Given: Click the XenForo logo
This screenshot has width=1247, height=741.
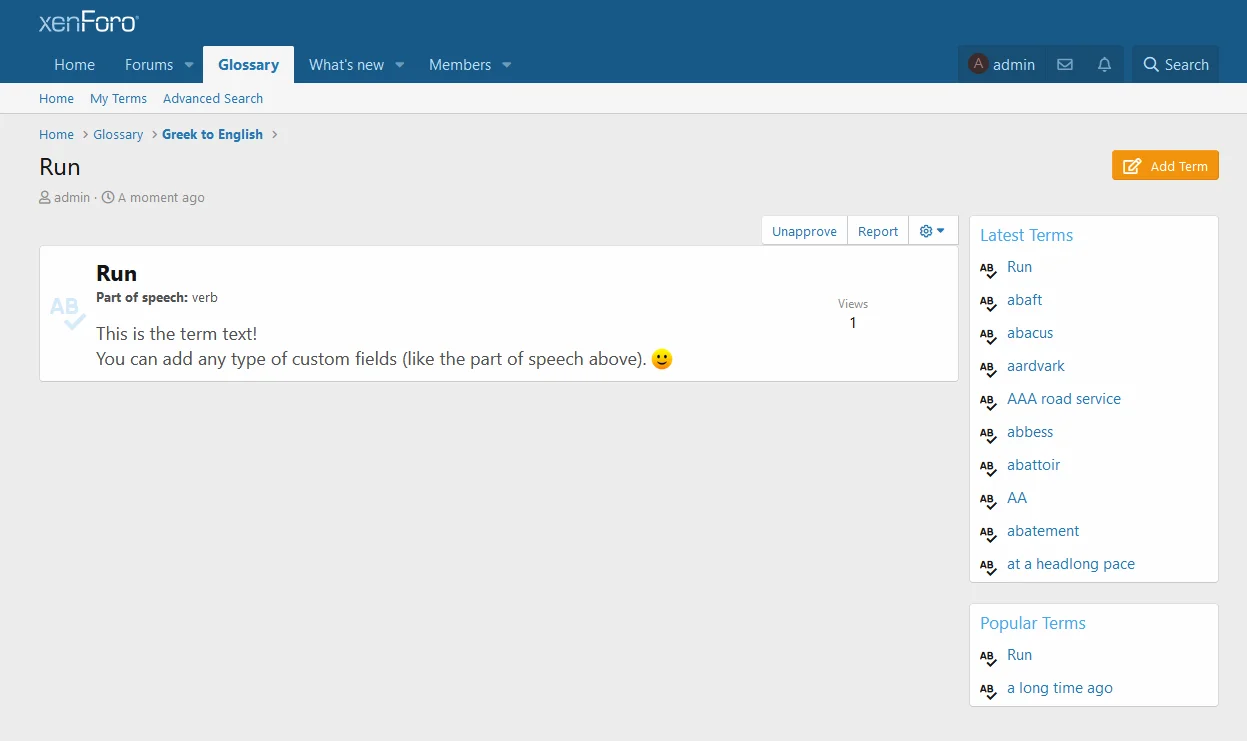Looking at the screenshot, I should [x=88, y=22].
